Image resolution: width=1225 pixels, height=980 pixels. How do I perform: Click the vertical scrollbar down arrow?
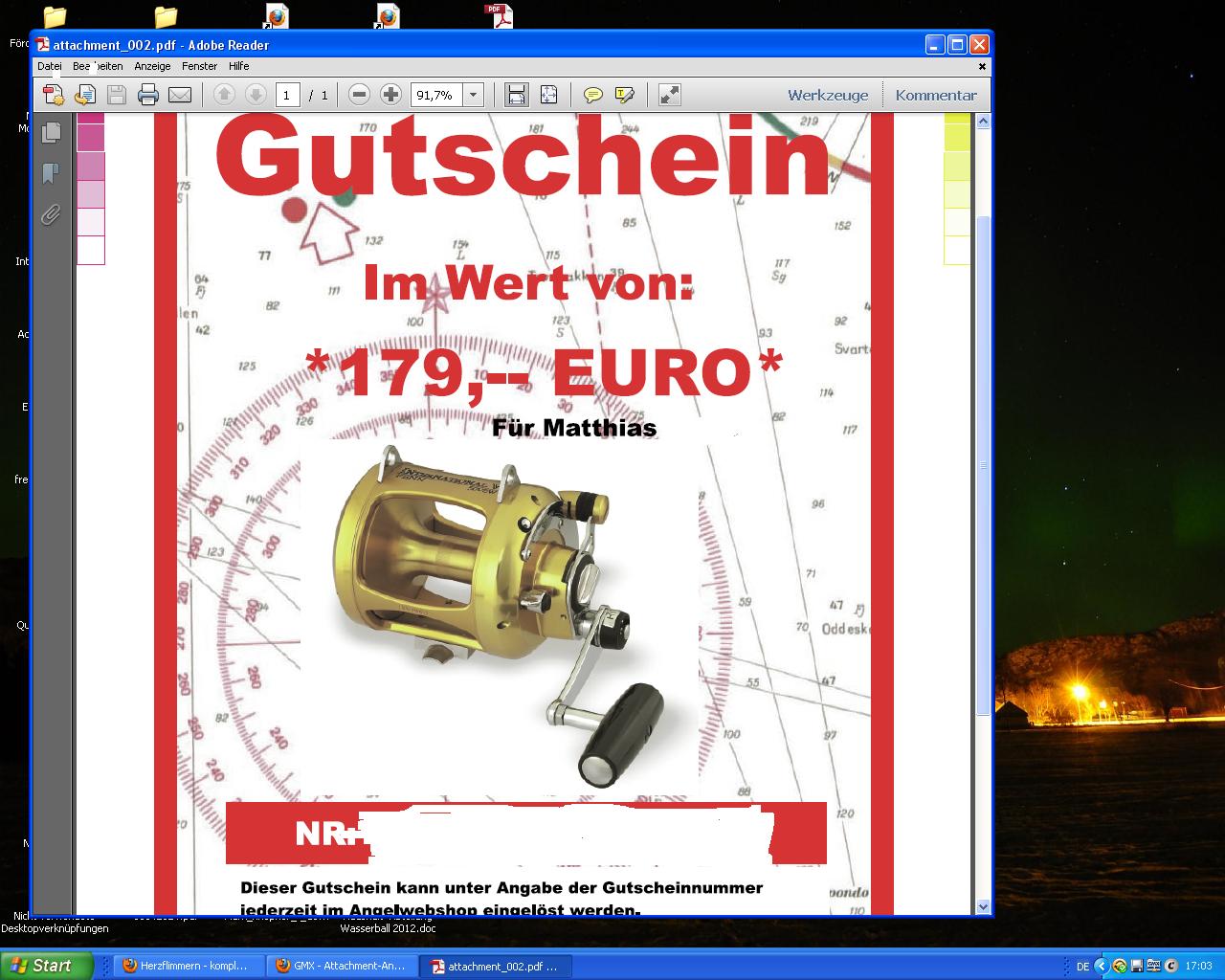[983, 906]
